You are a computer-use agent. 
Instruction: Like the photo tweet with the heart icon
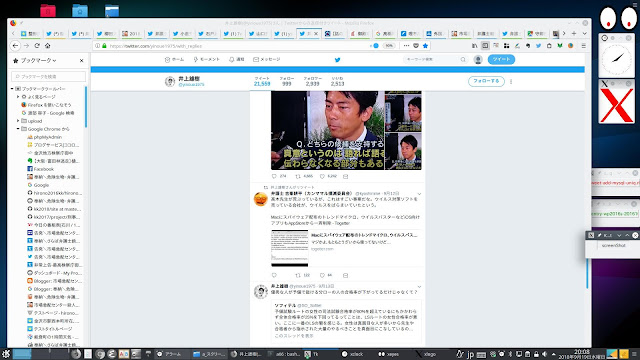click(322, 176)
